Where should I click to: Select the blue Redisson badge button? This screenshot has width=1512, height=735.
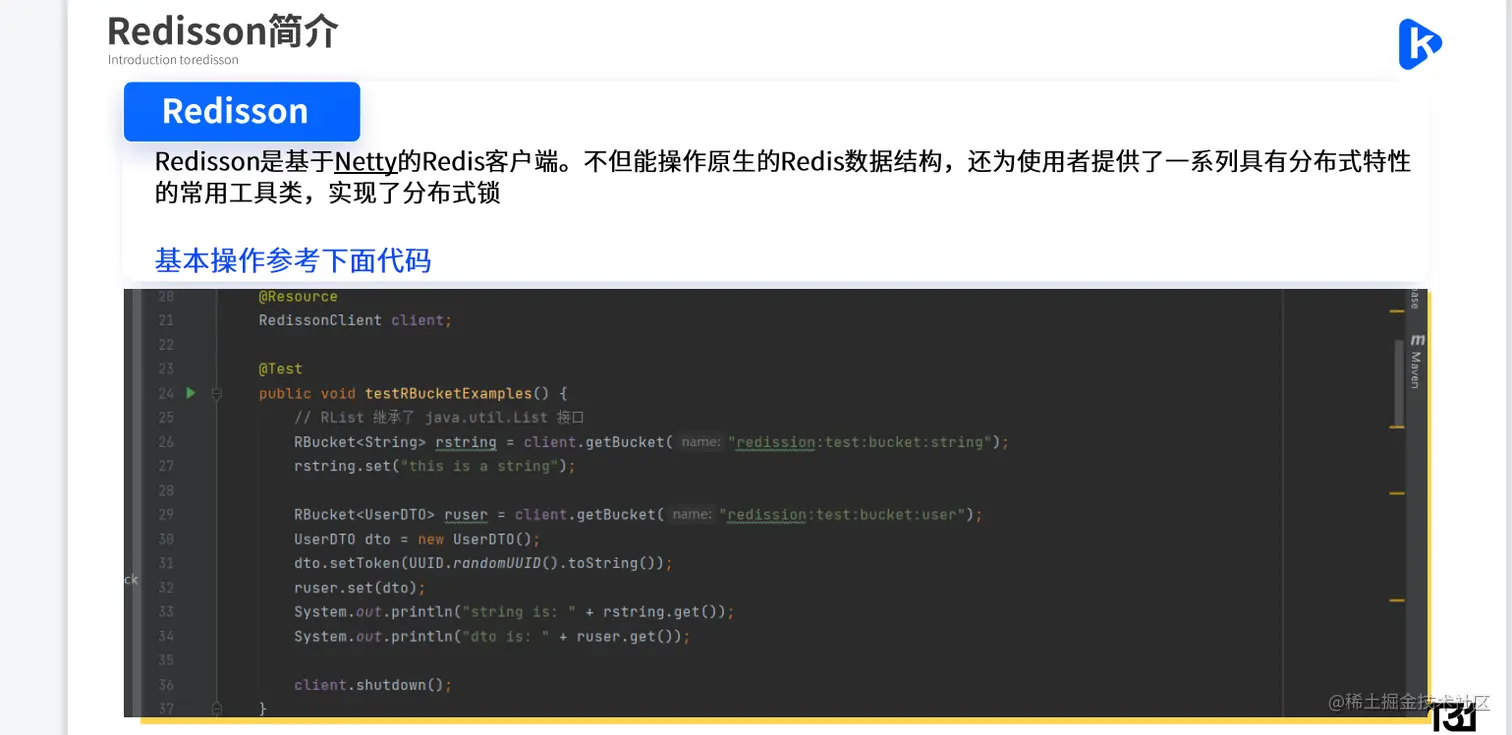tap(241, 111)
